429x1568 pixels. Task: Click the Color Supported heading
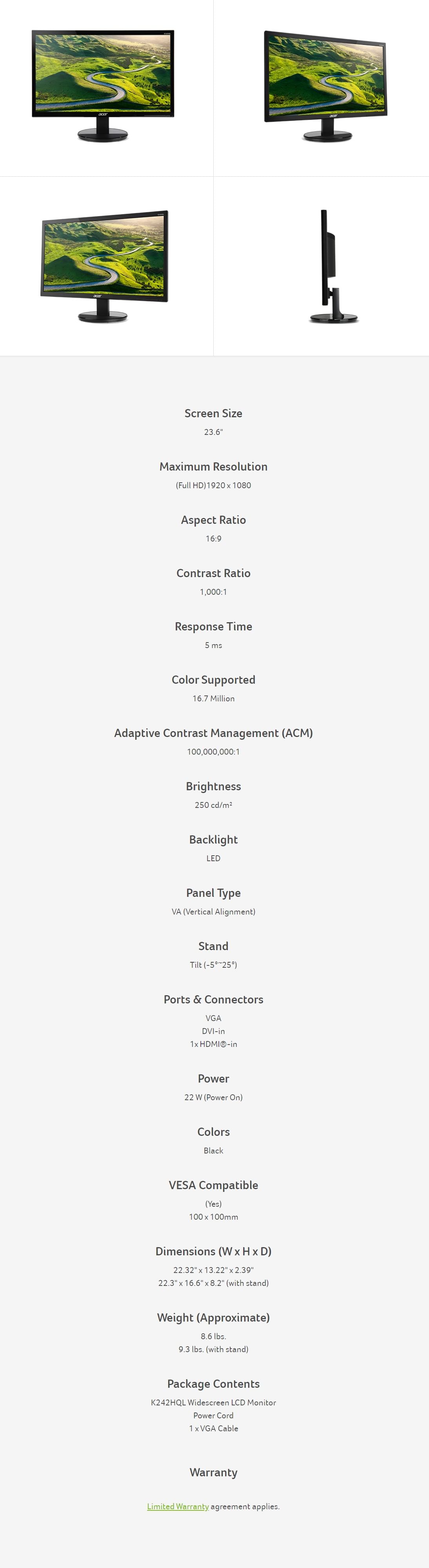pos(213,679)
